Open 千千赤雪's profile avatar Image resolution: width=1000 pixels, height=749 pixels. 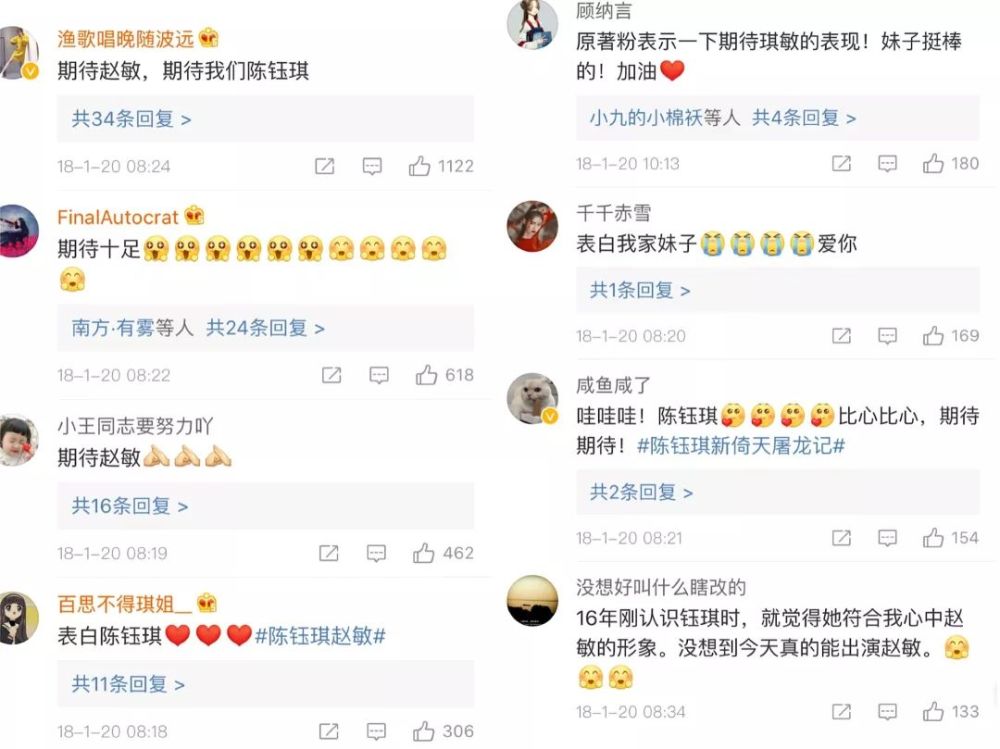533,226
